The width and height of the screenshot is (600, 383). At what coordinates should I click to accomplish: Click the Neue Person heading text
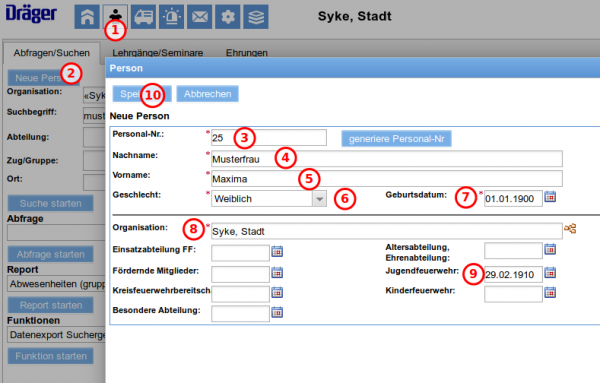[x=139, y=116]
